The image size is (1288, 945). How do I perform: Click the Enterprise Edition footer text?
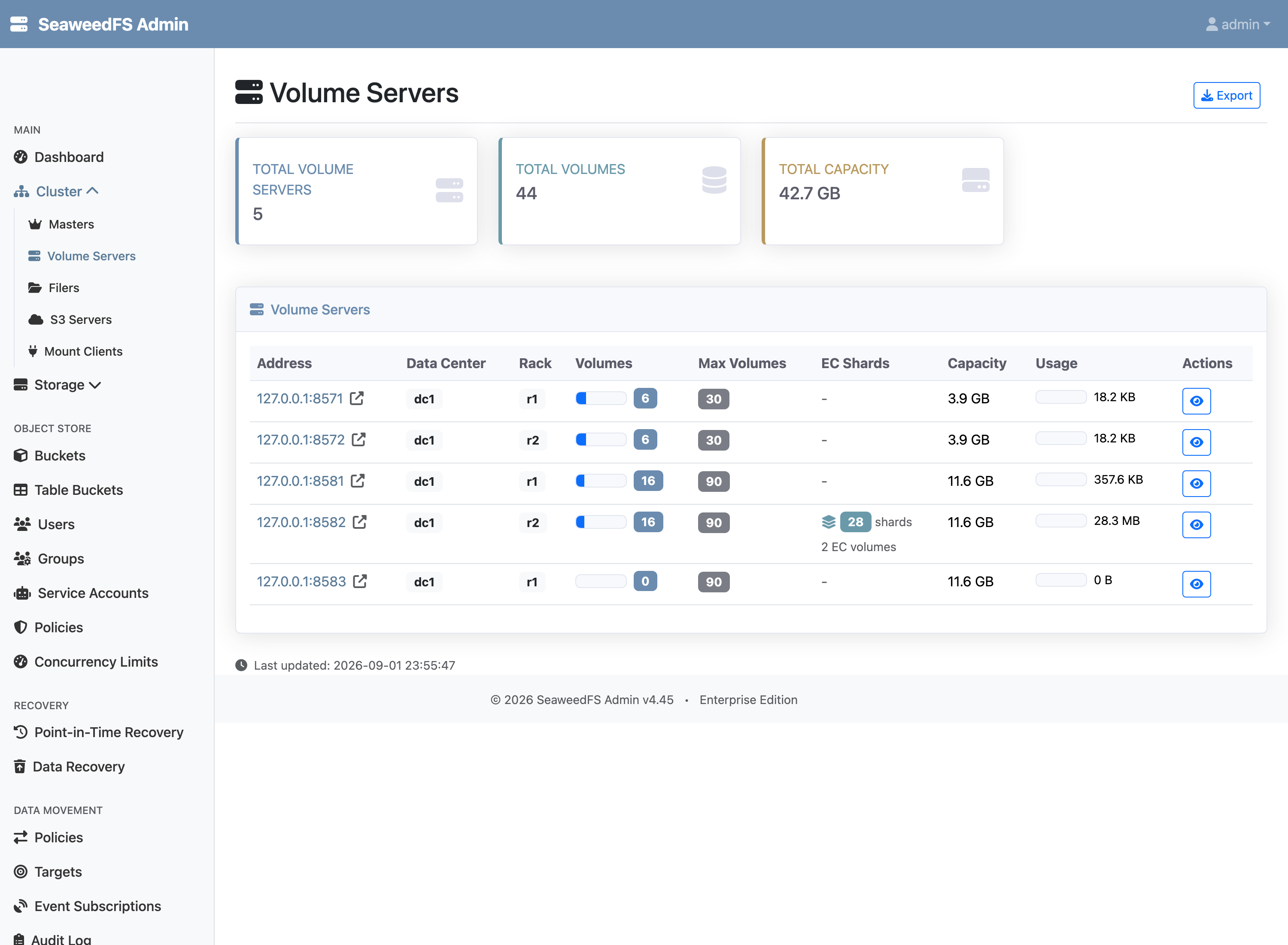click(x=748, y=700)
